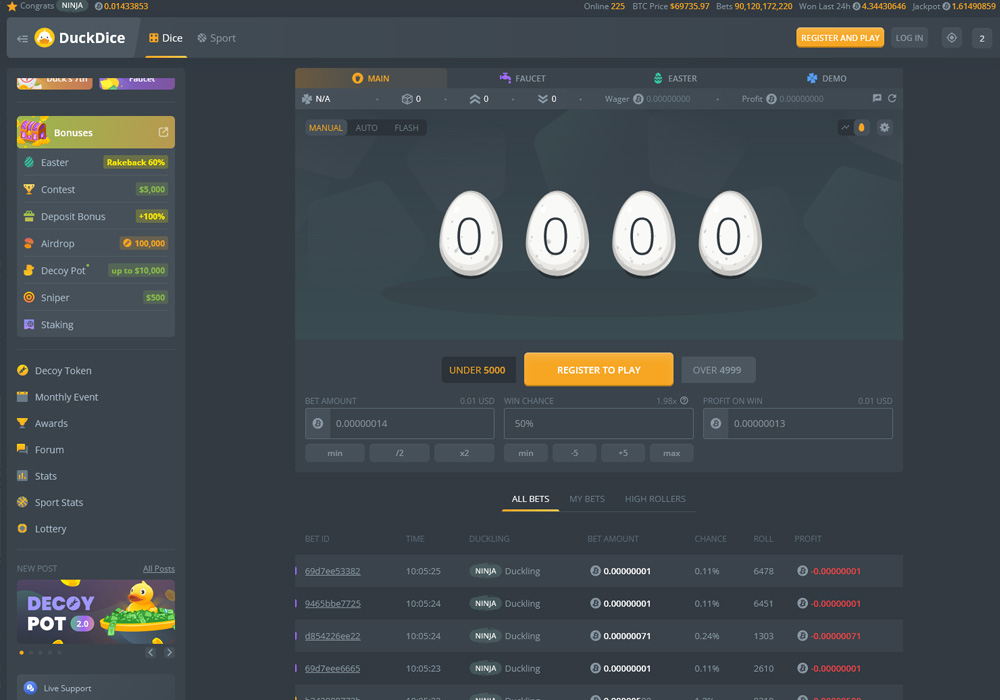The height and width of the screenshot is (700, 1000).
Task: Open bet ID 69d7eee6665
Action: click(x=332, y=669)
